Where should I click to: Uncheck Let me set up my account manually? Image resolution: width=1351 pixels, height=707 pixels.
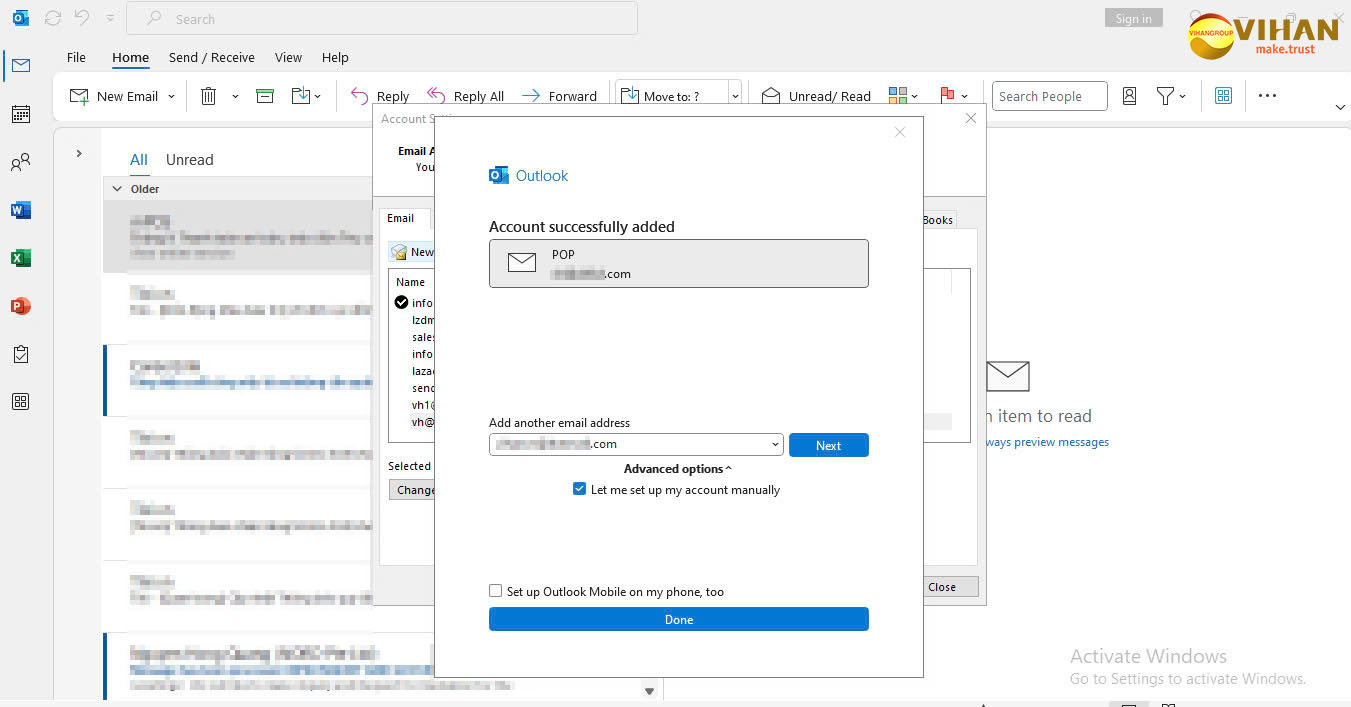tap(579, 490)
